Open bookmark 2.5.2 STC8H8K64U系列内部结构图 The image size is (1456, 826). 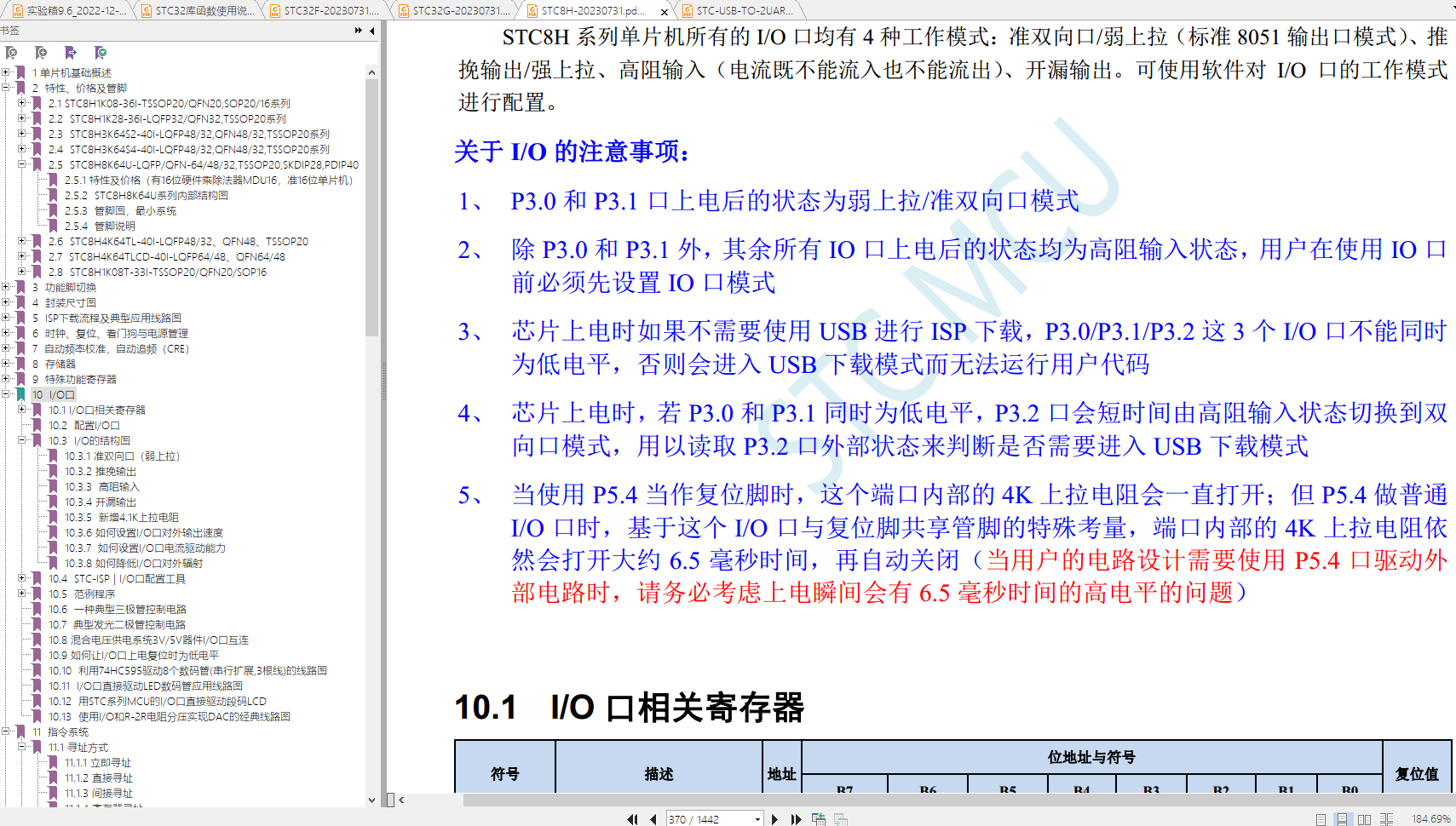[146, 195]
